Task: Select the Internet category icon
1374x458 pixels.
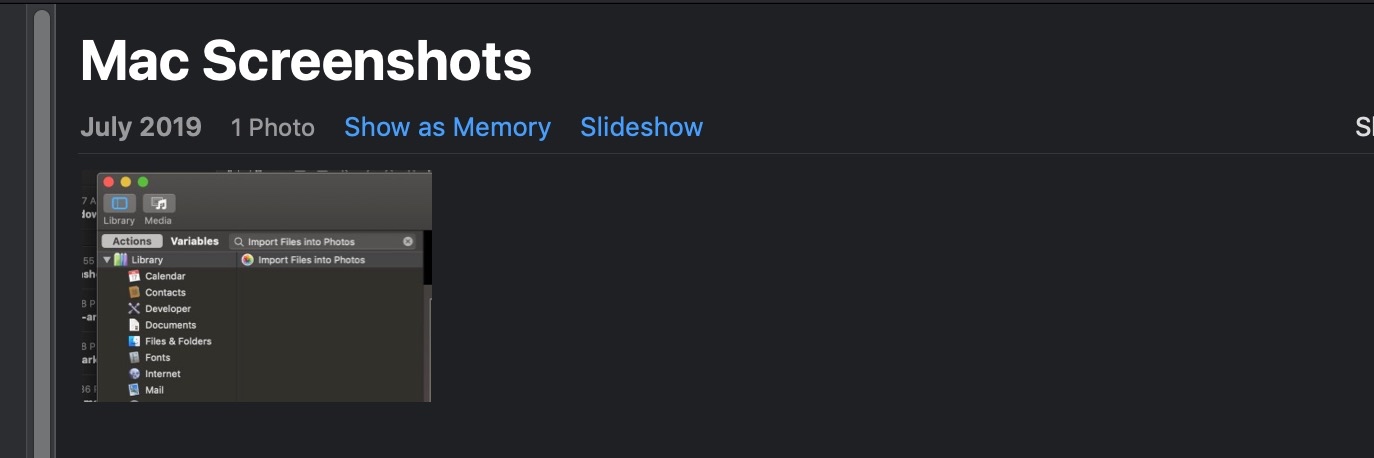Action: pyautogui.click(x=134, y=374)
